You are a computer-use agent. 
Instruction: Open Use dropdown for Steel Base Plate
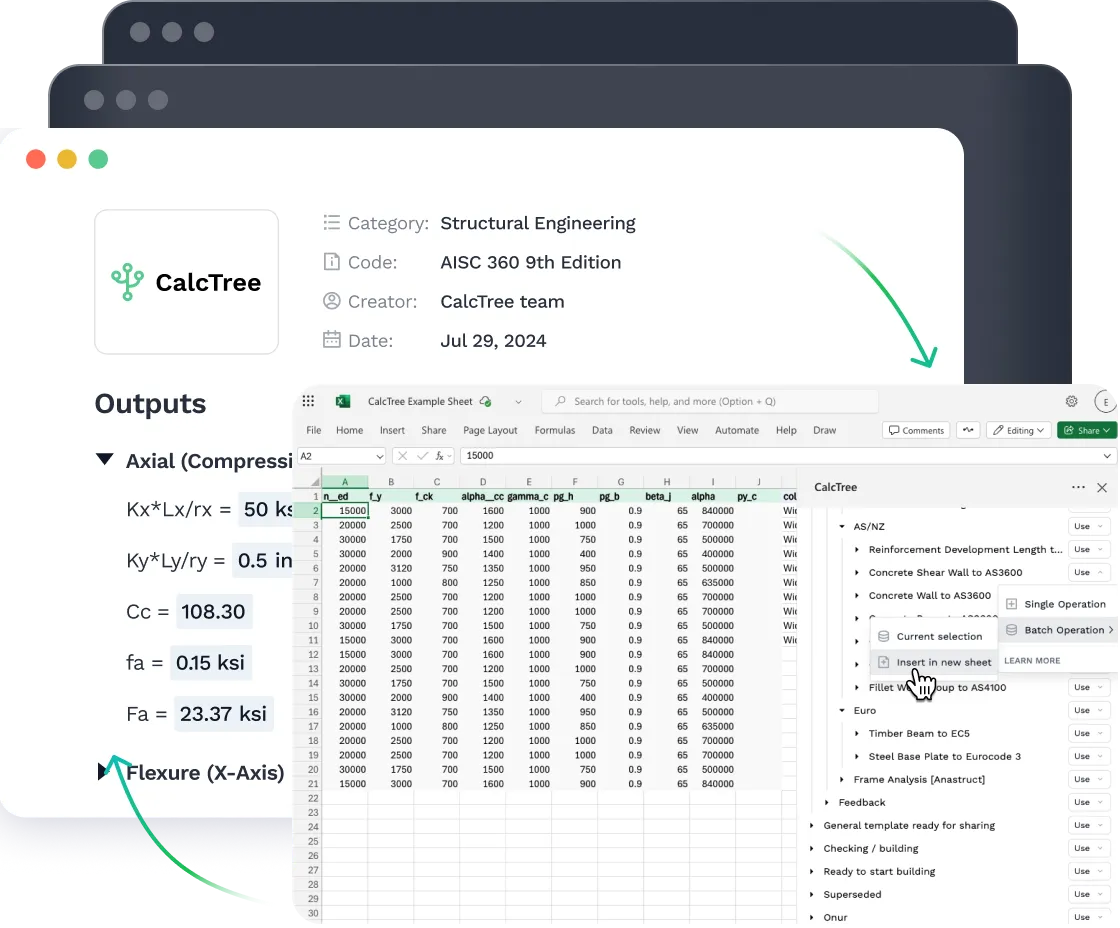pyautogui.click(x=1089, y=757)
